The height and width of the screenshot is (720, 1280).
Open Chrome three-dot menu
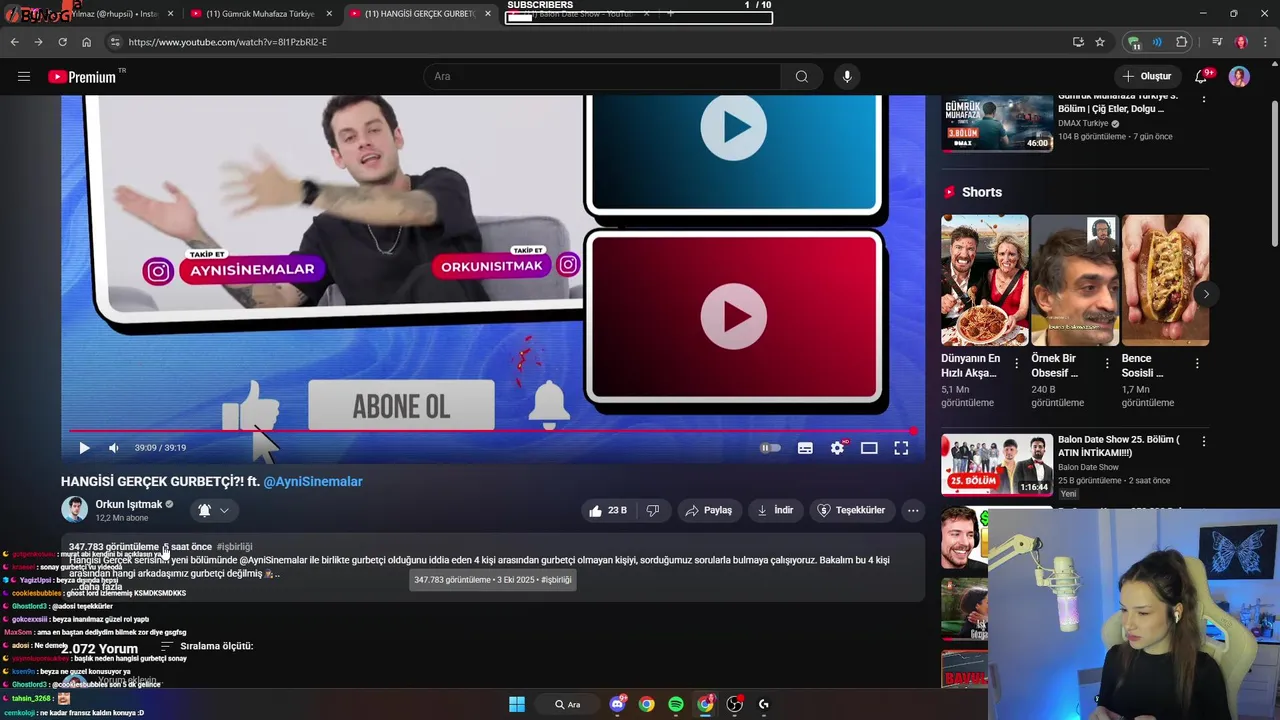click(x=1266, y=42)
